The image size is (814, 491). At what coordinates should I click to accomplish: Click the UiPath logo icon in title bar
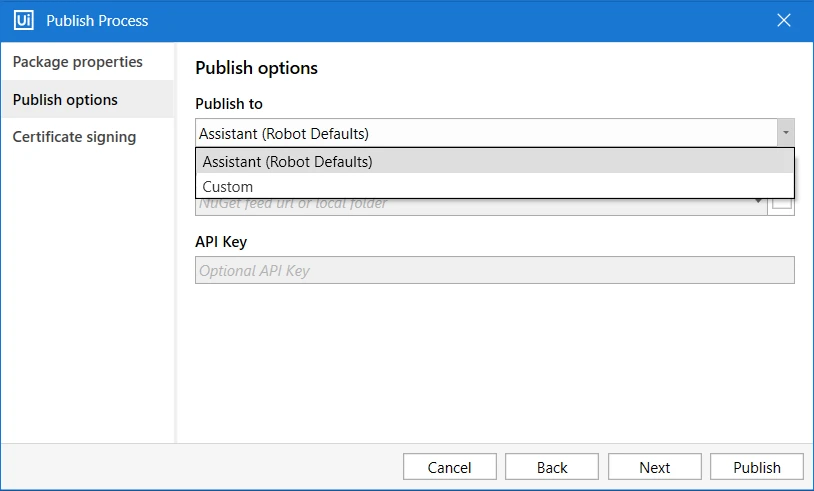[23, 20]
